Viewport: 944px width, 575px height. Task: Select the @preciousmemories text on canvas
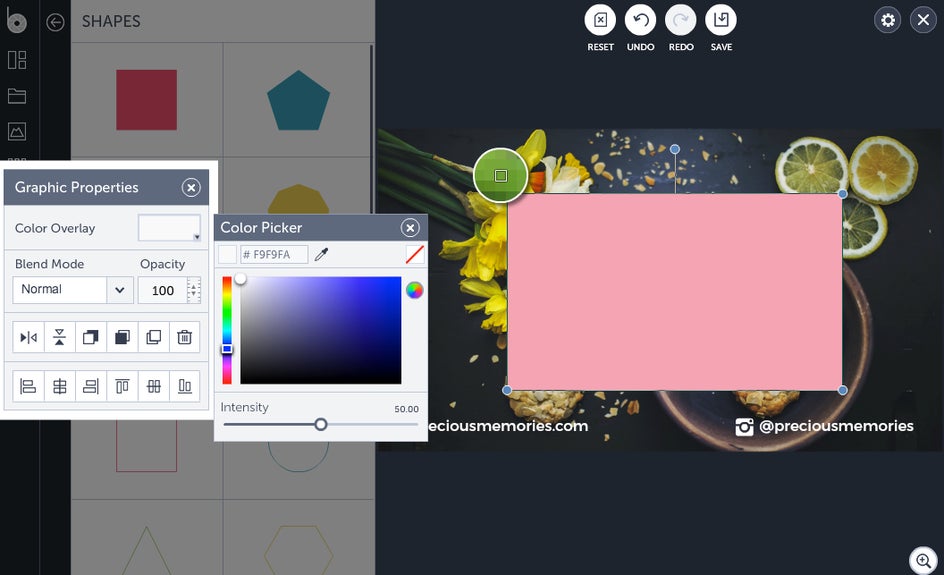pyautogui.click(x=836, y=426)
